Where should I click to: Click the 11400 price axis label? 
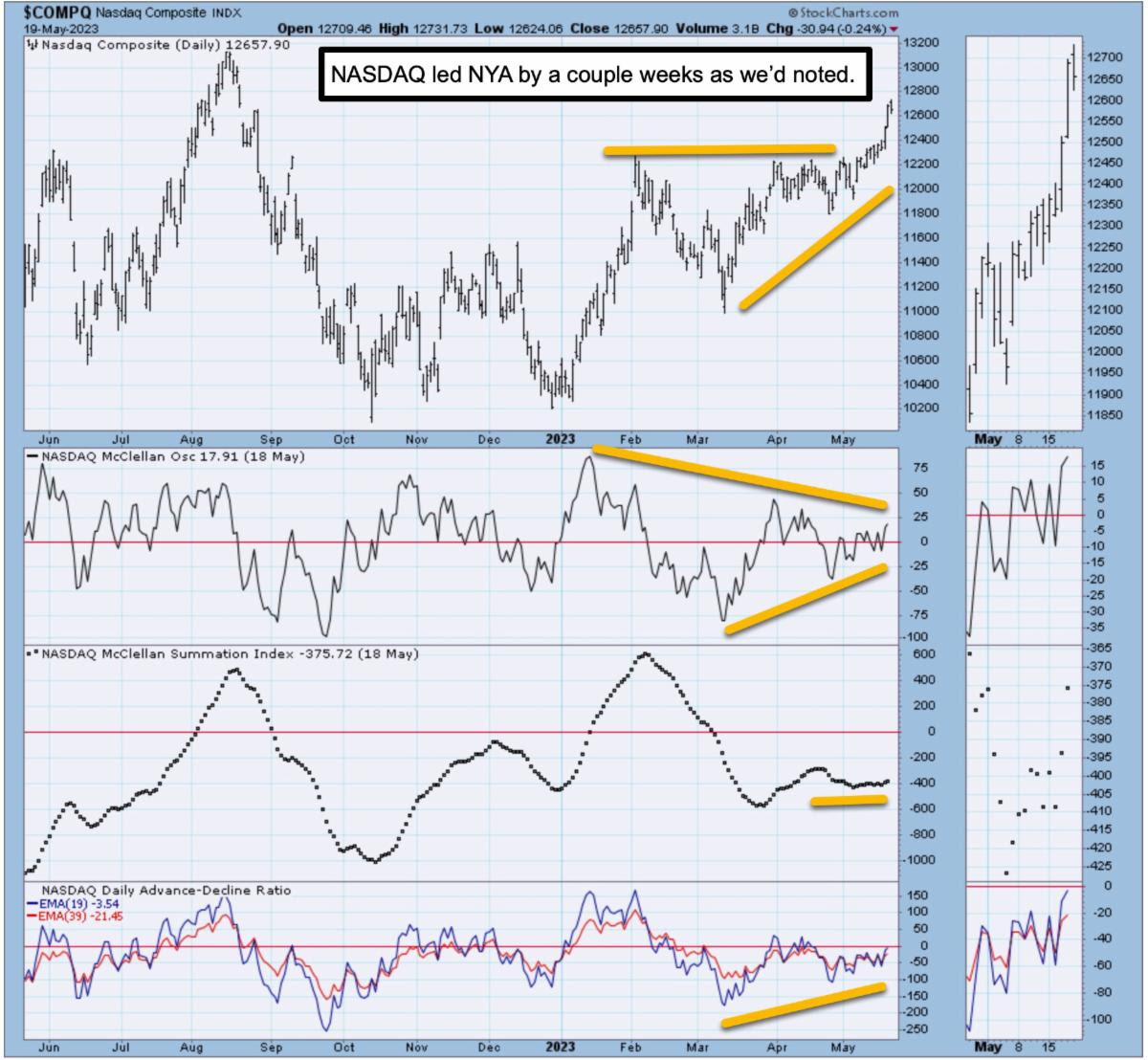[922, 262]
